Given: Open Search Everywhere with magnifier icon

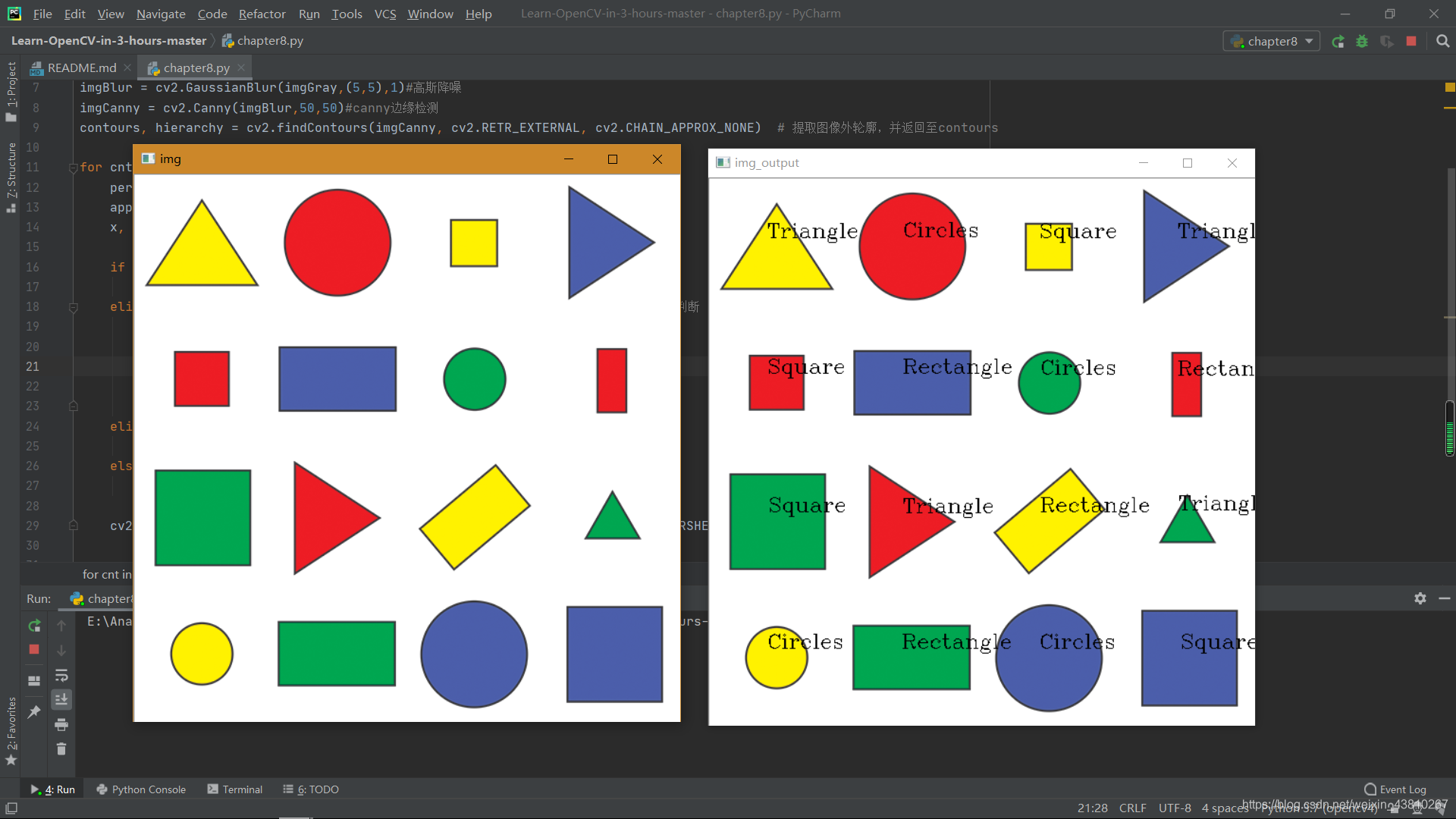Looking at the screenshot, I should [x=1443, y=41].
